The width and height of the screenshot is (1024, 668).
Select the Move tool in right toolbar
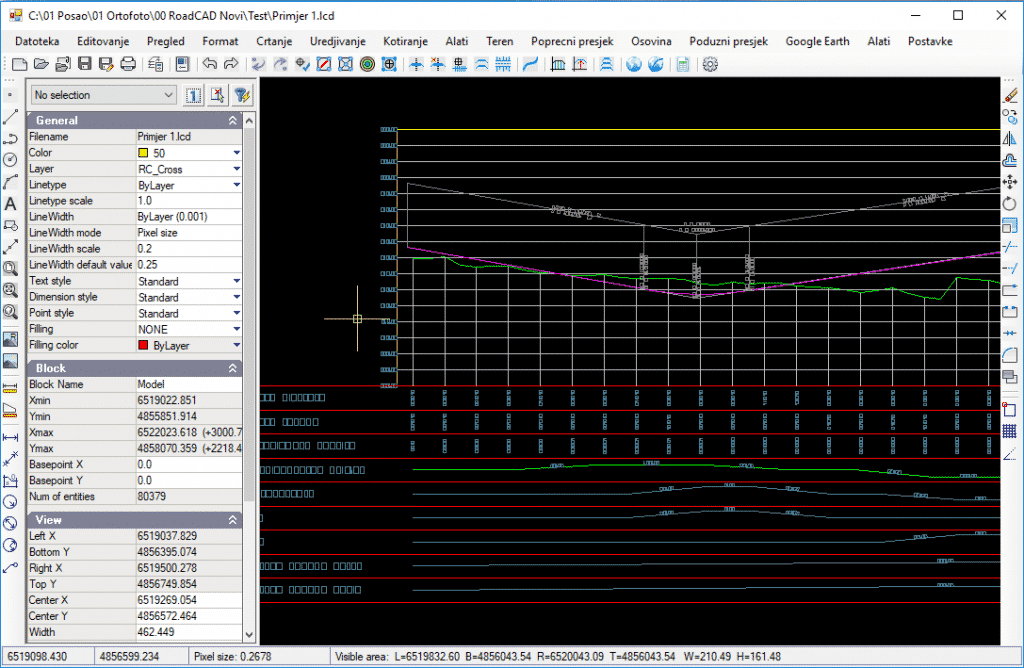[x=1009, y=182]
